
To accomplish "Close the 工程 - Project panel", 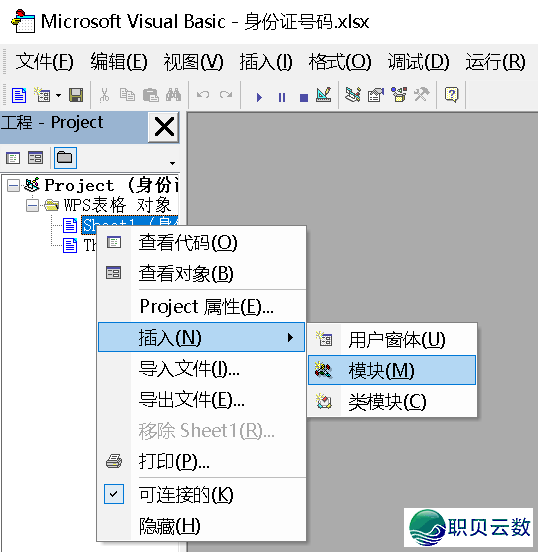I will click(164, 127).
